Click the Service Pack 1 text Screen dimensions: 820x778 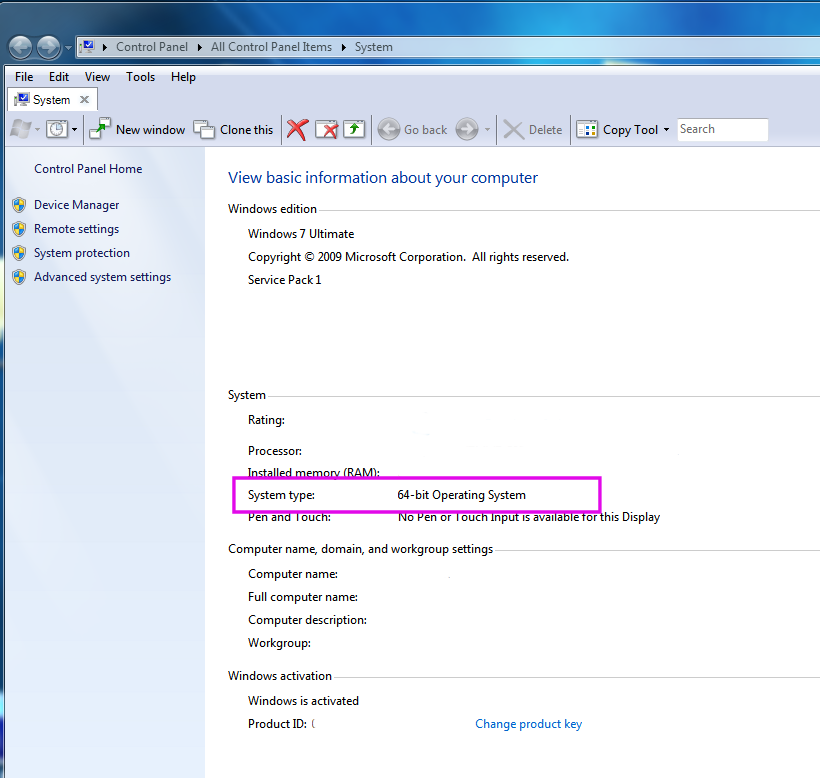tap(284, 280)
